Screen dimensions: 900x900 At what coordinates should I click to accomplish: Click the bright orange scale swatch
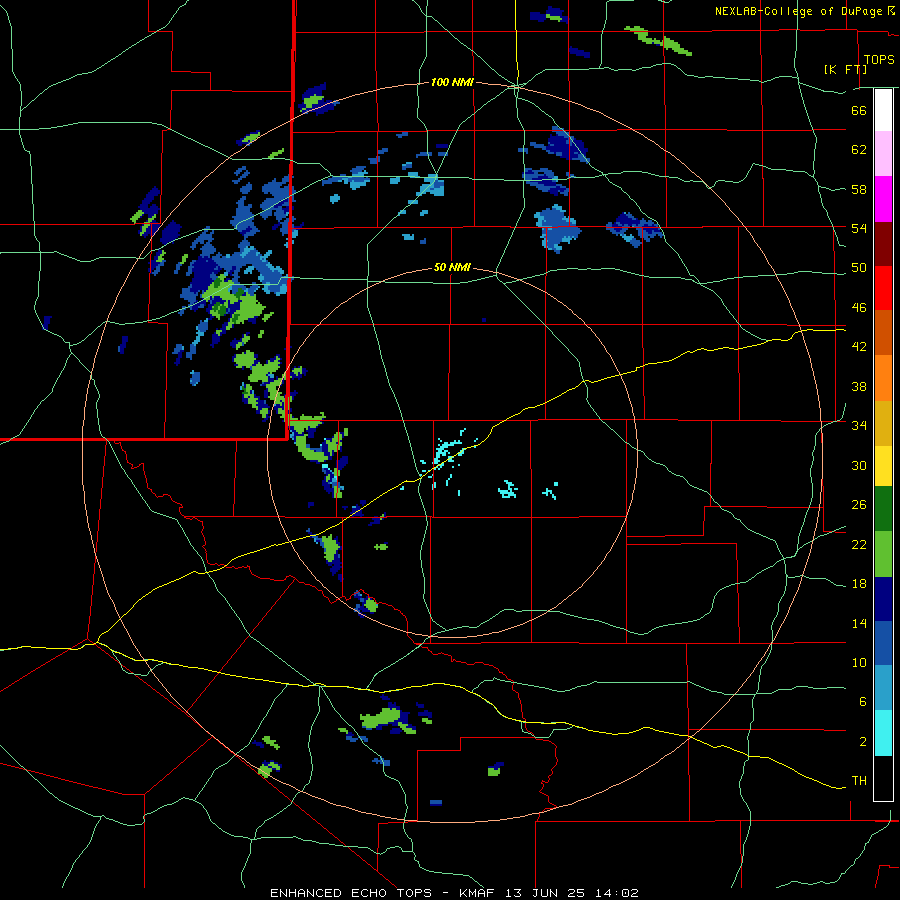pos(883,378)
